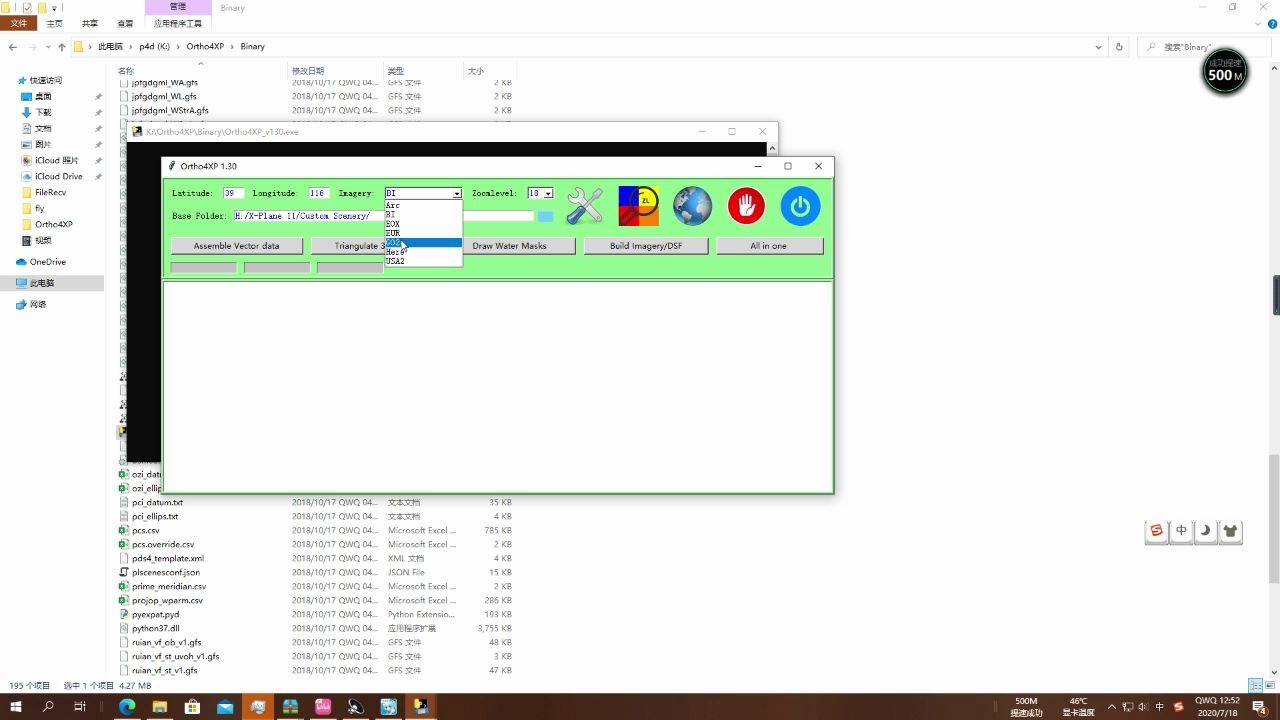The height and width of the screenshot is (720, 1280).
Task: Click All in one button
Action: point(769,245)
